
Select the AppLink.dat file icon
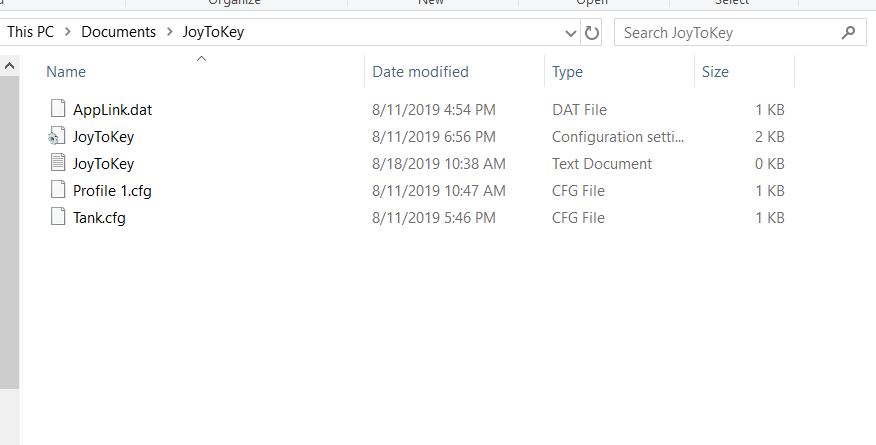coord(58,108)
